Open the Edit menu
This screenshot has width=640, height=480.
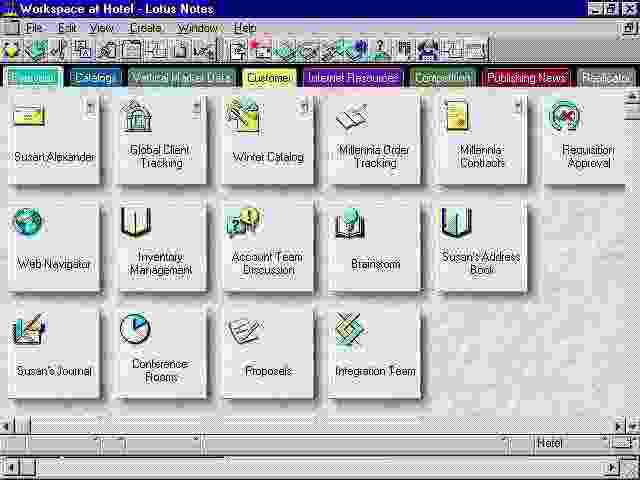coord(67,28)
